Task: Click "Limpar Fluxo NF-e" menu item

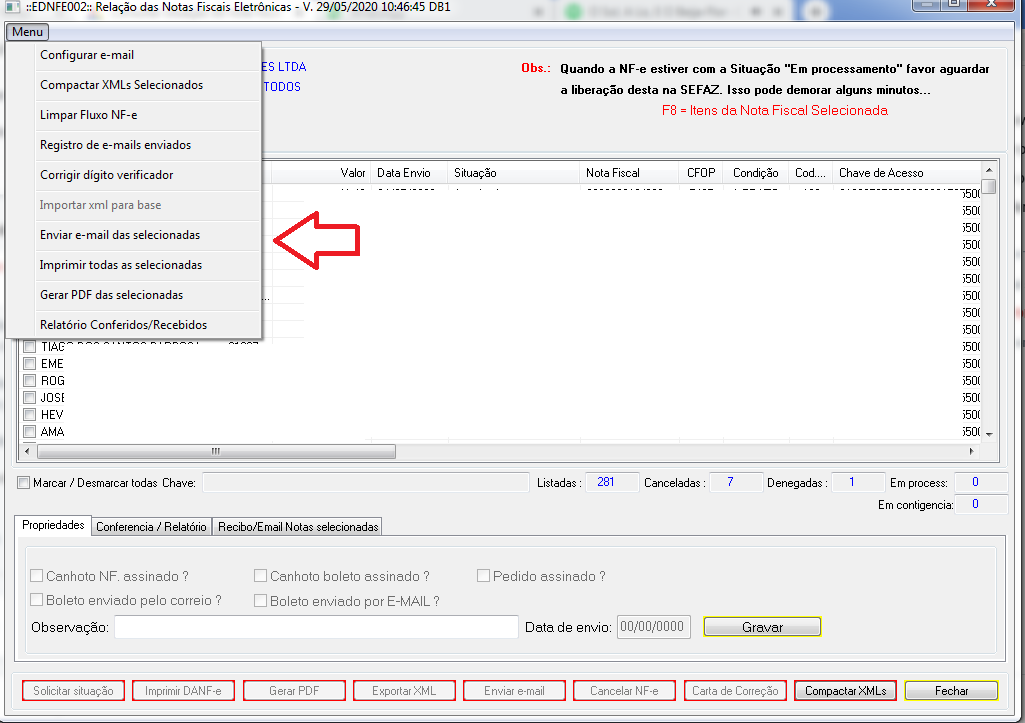Action: coord(88,115)
